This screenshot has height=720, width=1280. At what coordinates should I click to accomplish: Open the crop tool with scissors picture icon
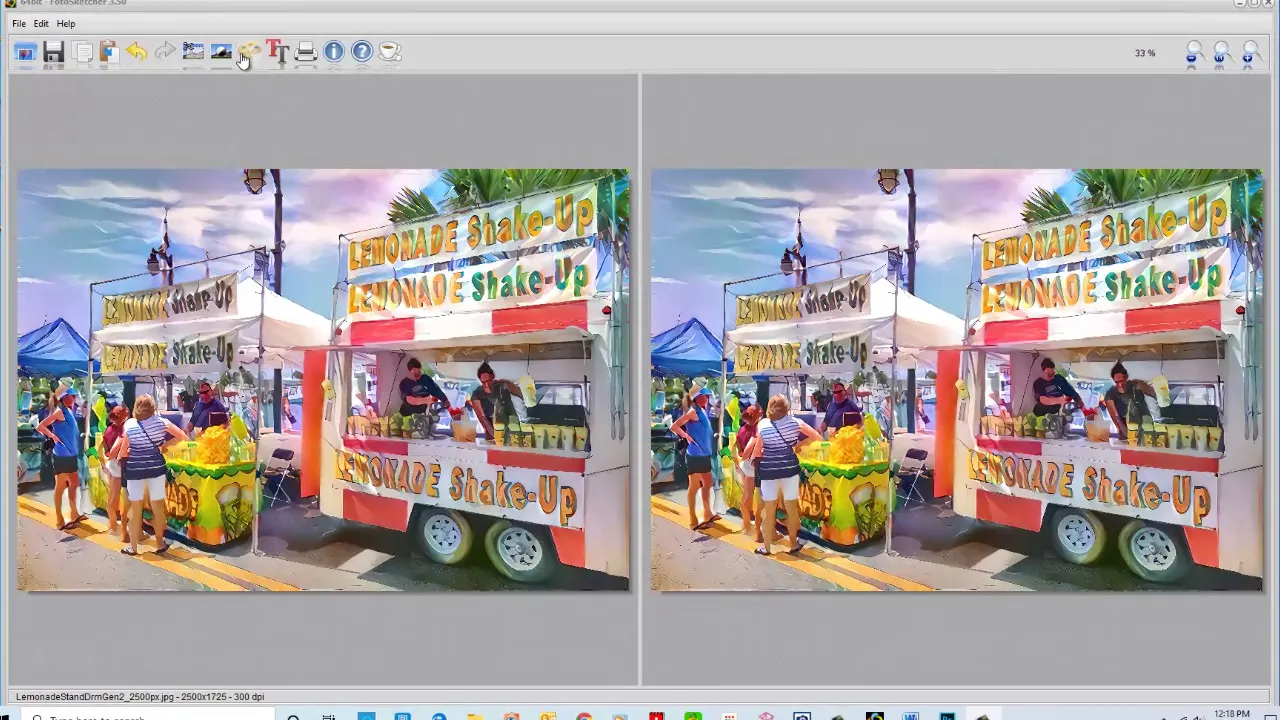pos(193,52)
